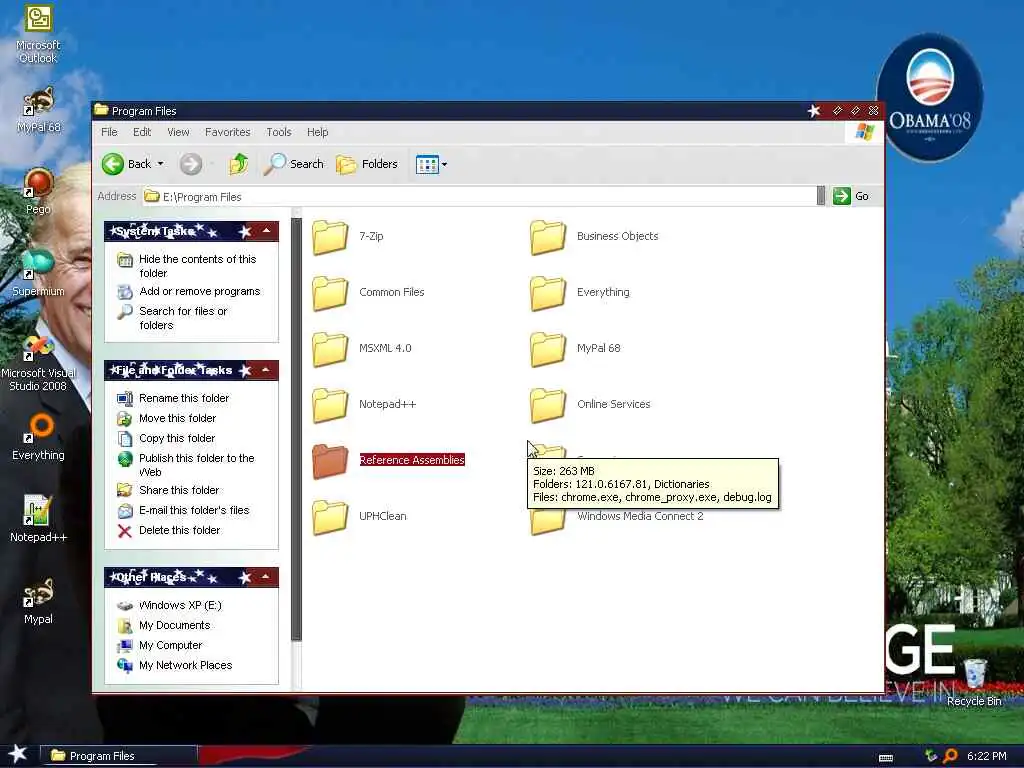
Task: Open the Notepad++ desktop shortcut
Action: coord(38,519)
